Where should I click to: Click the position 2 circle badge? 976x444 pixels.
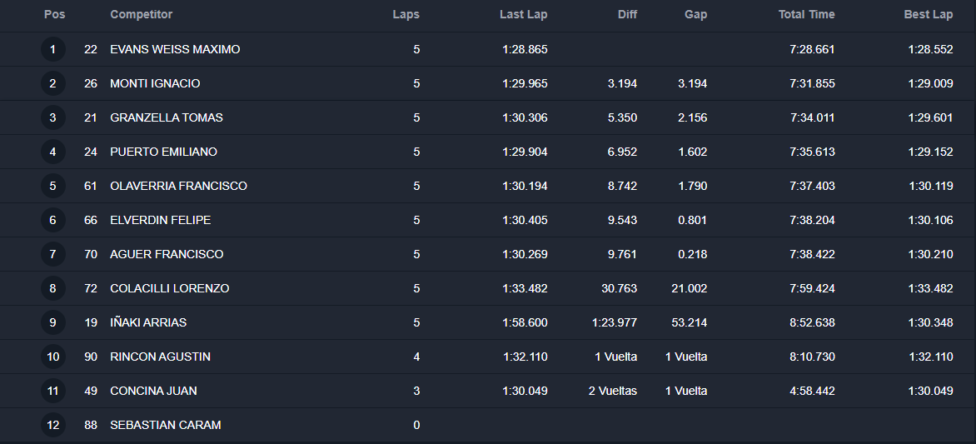click(x=53, y=83)
